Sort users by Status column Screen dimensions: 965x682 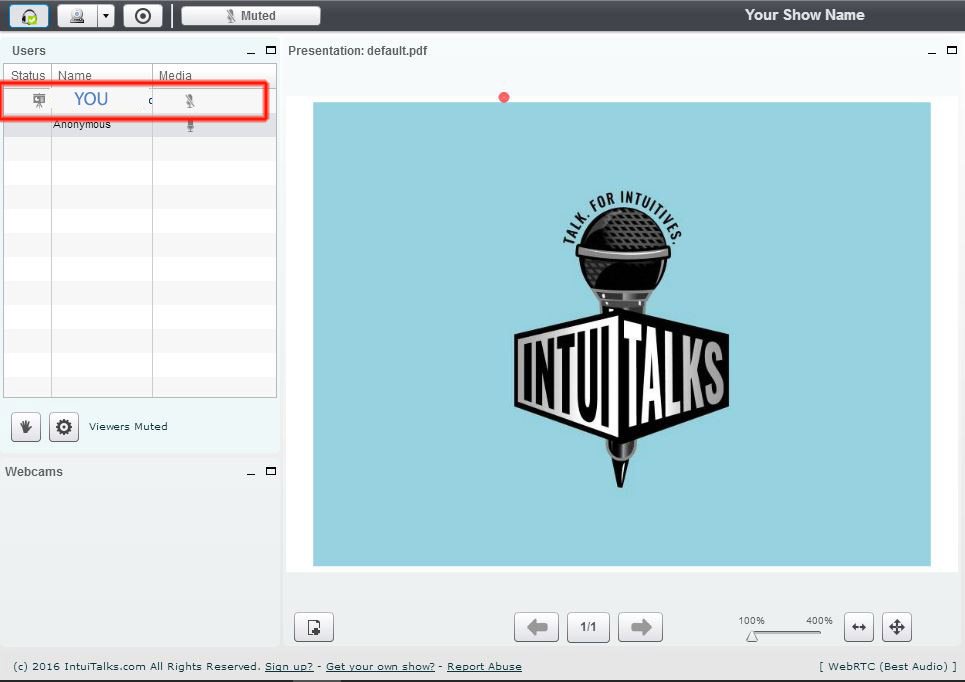click(28, 76)
